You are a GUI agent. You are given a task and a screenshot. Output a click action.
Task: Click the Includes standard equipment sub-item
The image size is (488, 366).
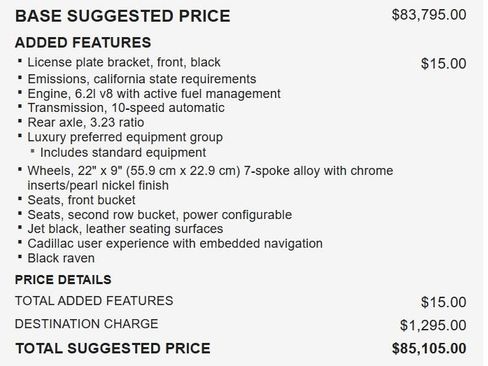(123, 153)
